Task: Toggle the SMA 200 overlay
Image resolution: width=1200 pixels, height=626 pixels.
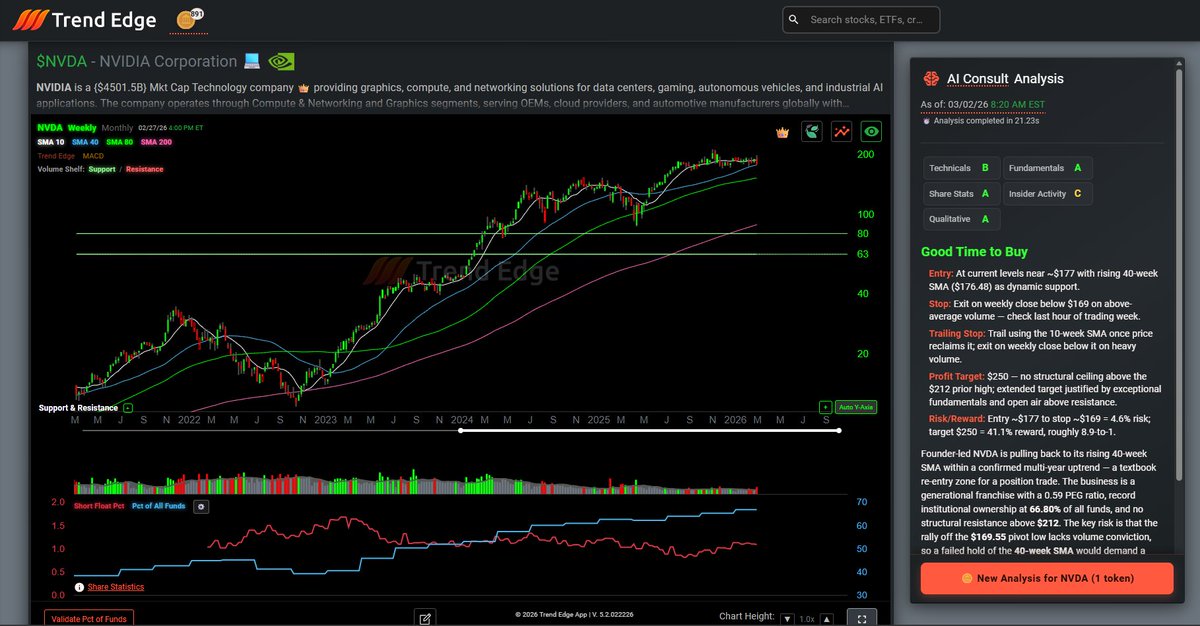Action: point(157,142)
